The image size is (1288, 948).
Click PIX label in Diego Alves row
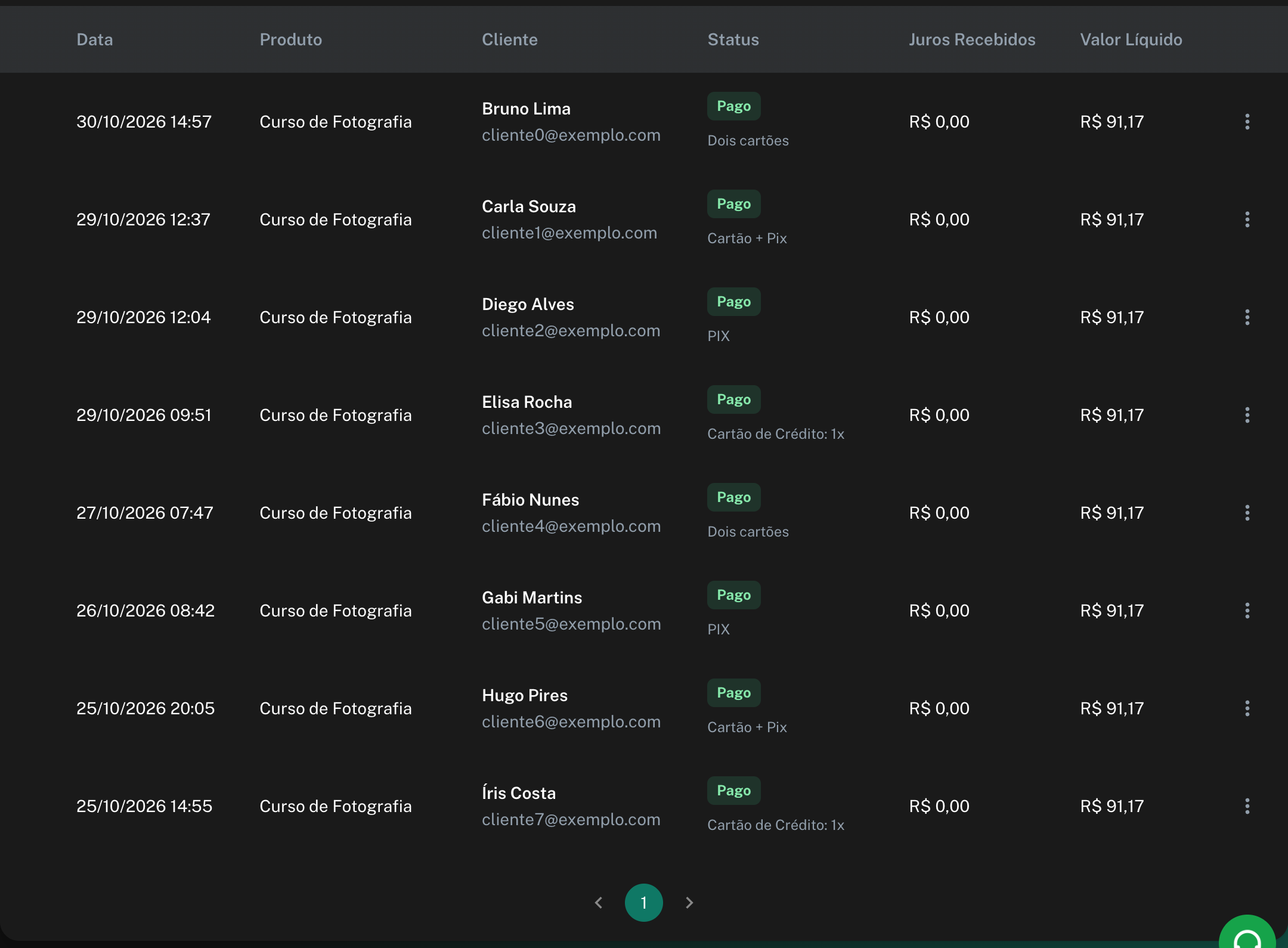[719, 336]
